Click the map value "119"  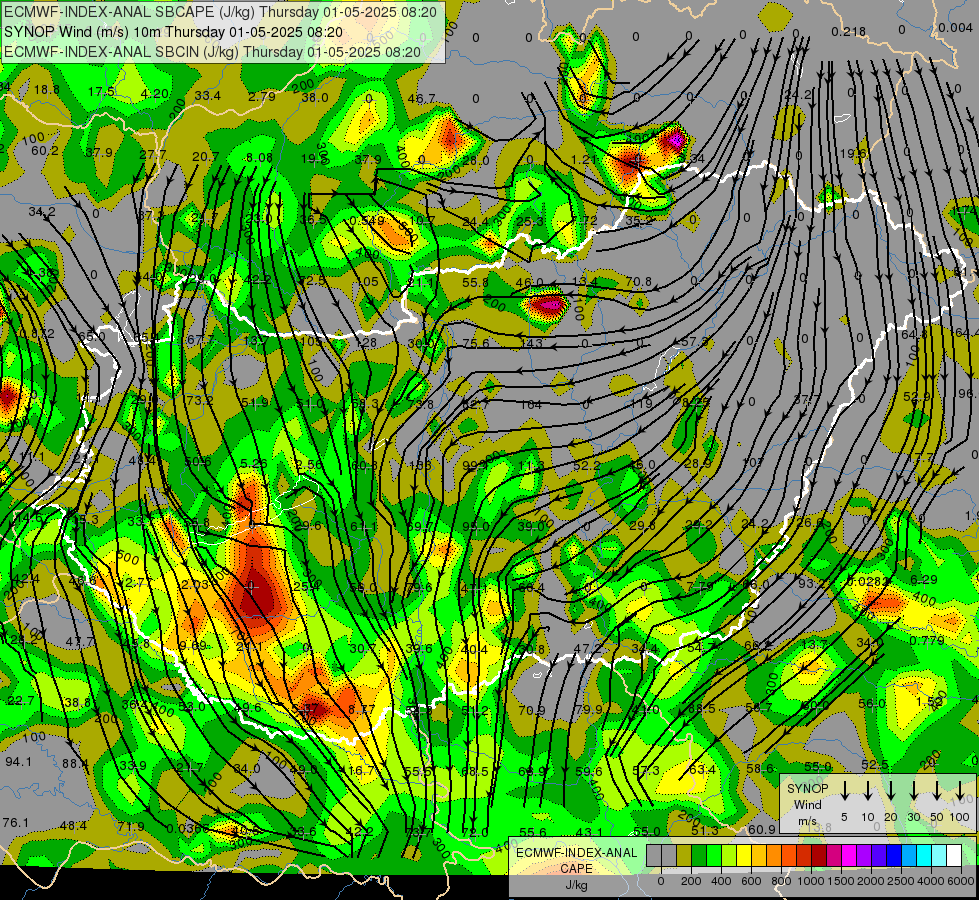coord(641,404)
